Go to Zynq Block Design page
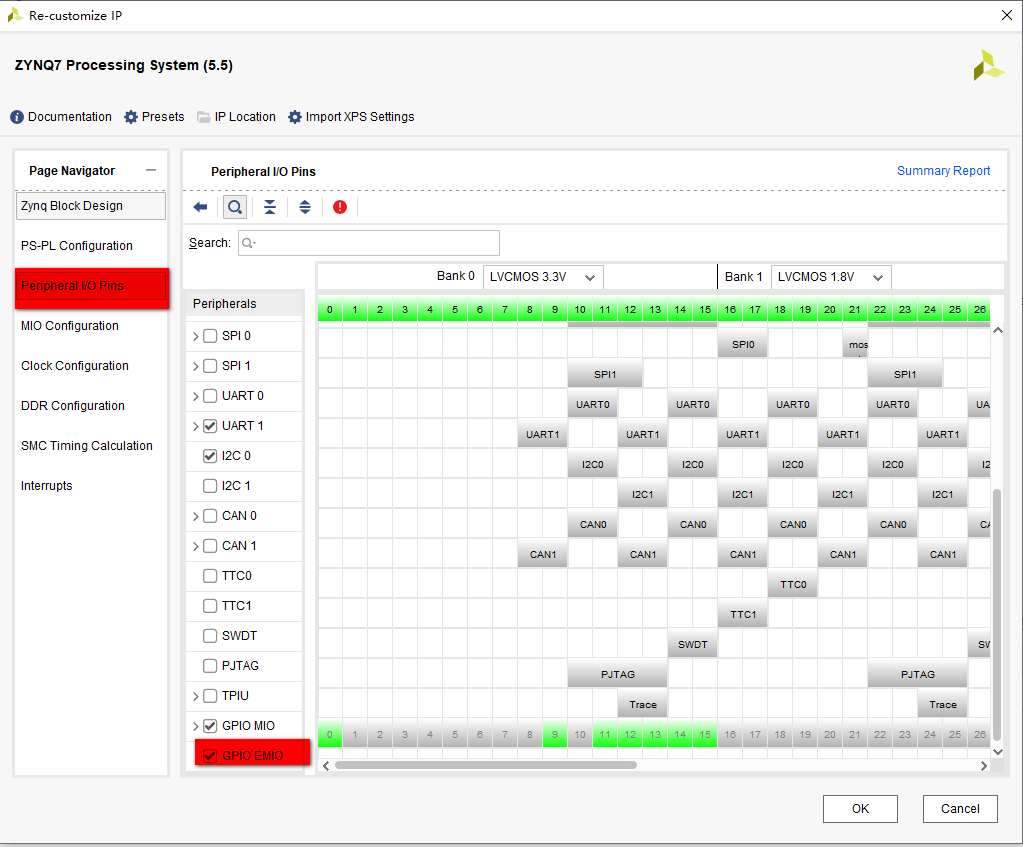Screen dimensions: 1023x847 (x=91, y=206)
